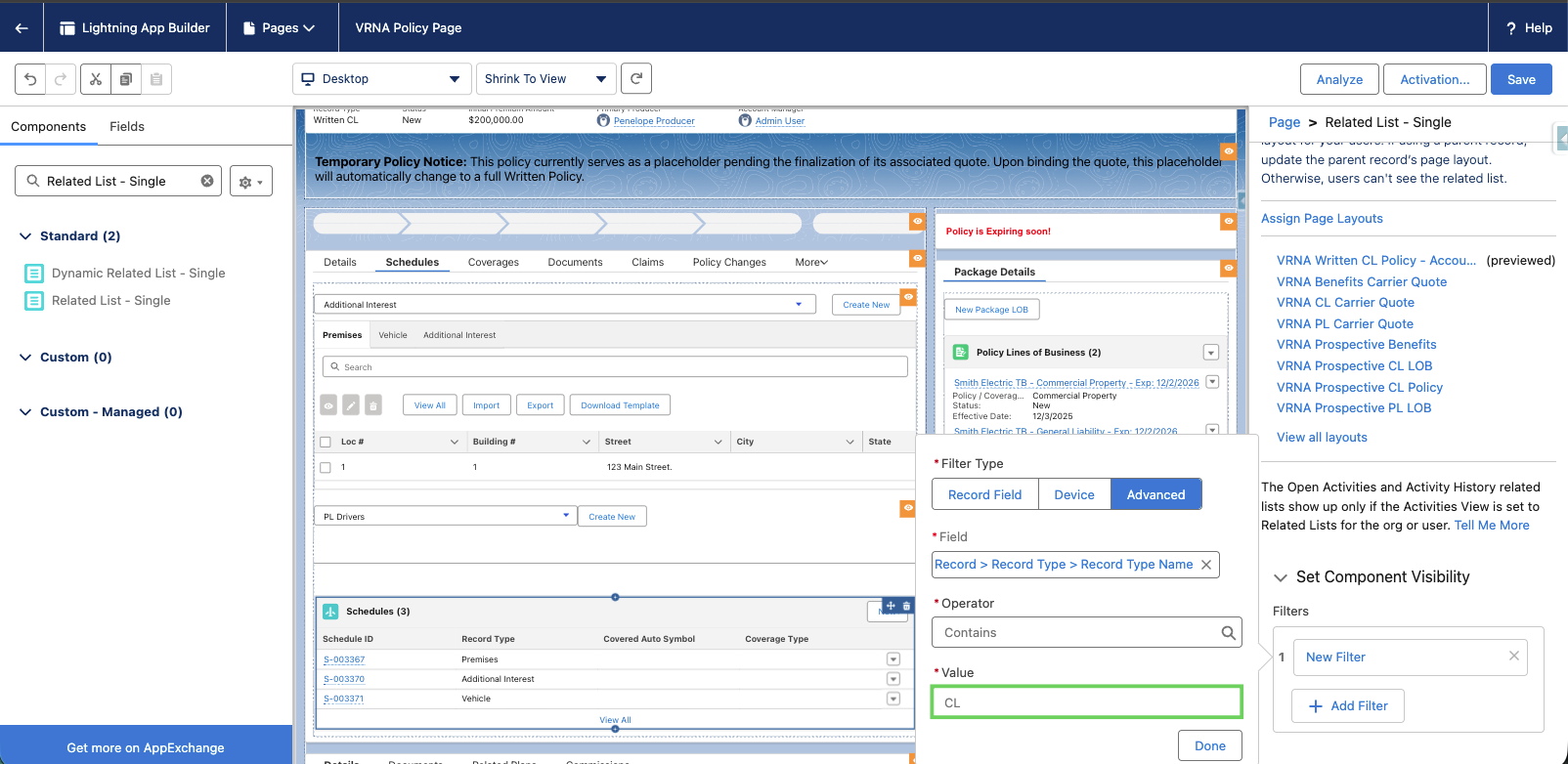
Task: Insert component below the Schedules list
Action: point(615,729)
